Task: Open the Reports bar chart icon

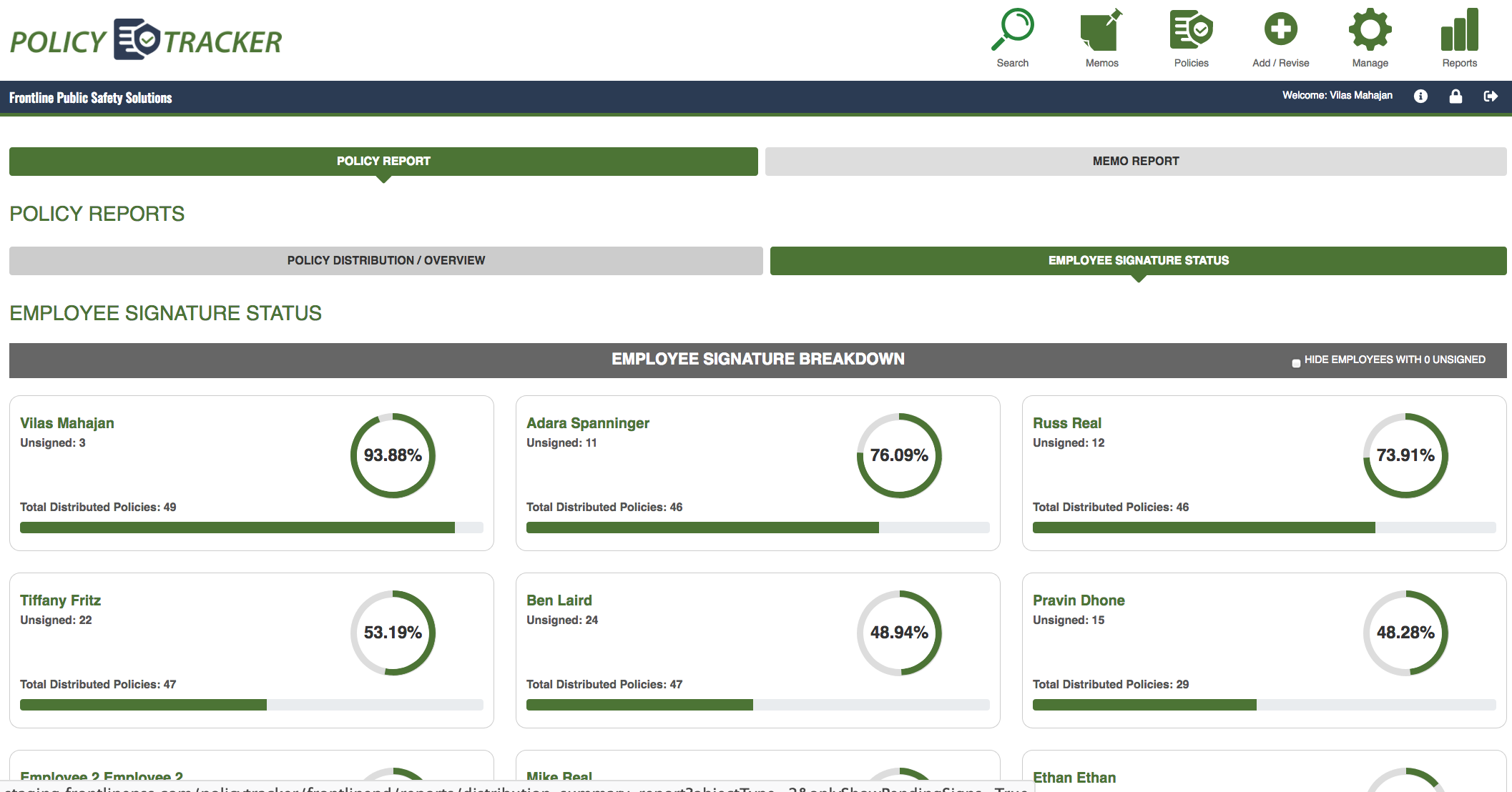Action: tap(1459, 29)
